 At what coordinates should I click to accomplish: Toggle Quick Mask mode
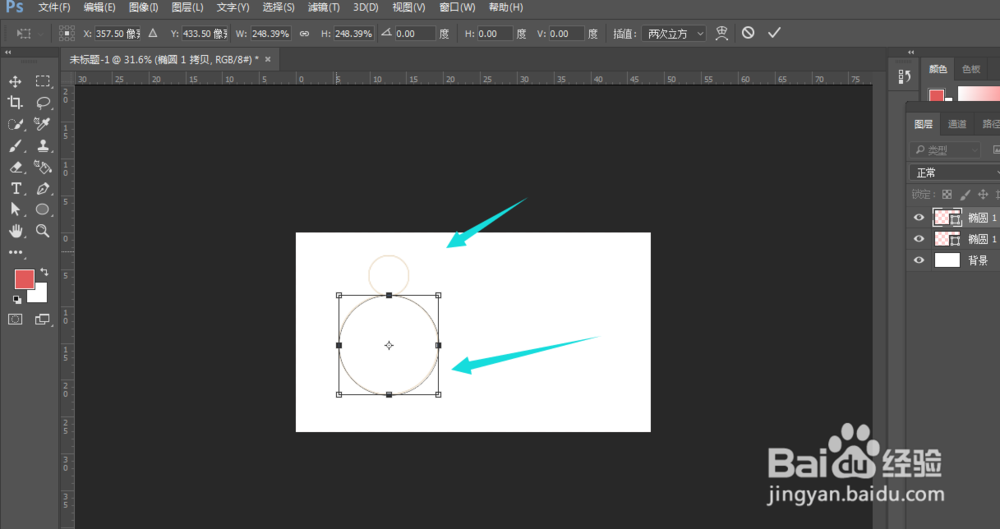[15, 319]
